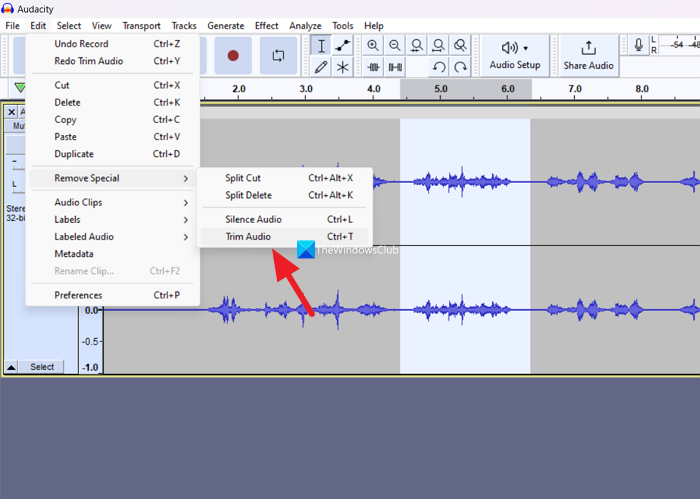Open Metadata from the Edit menu
700x499 pixels.
(112, 254)
